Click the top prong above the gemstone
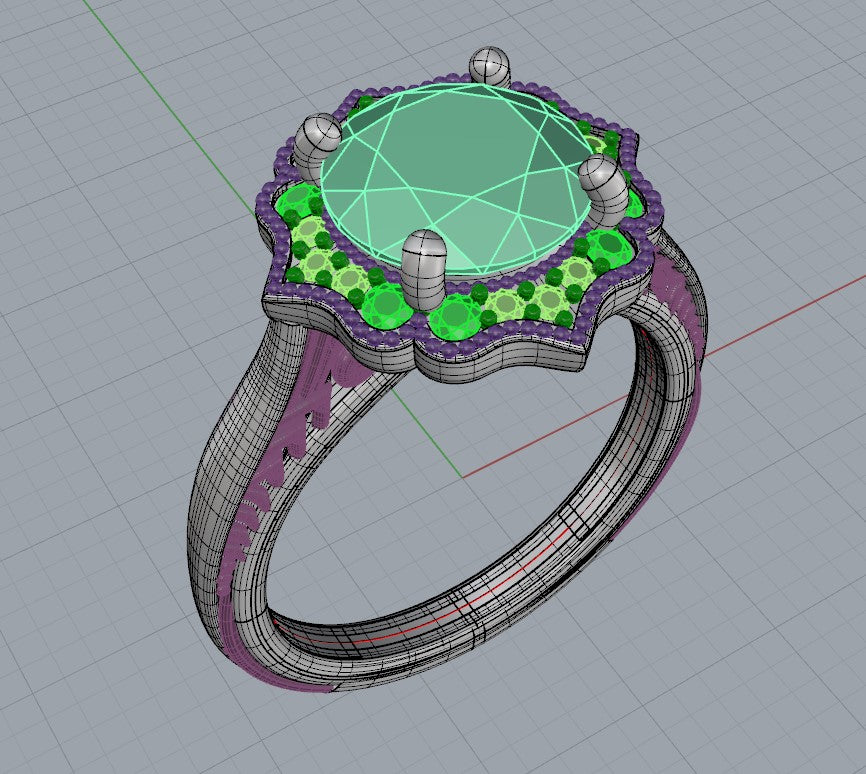The image size is (866, 774). click(x=490, y=68)
